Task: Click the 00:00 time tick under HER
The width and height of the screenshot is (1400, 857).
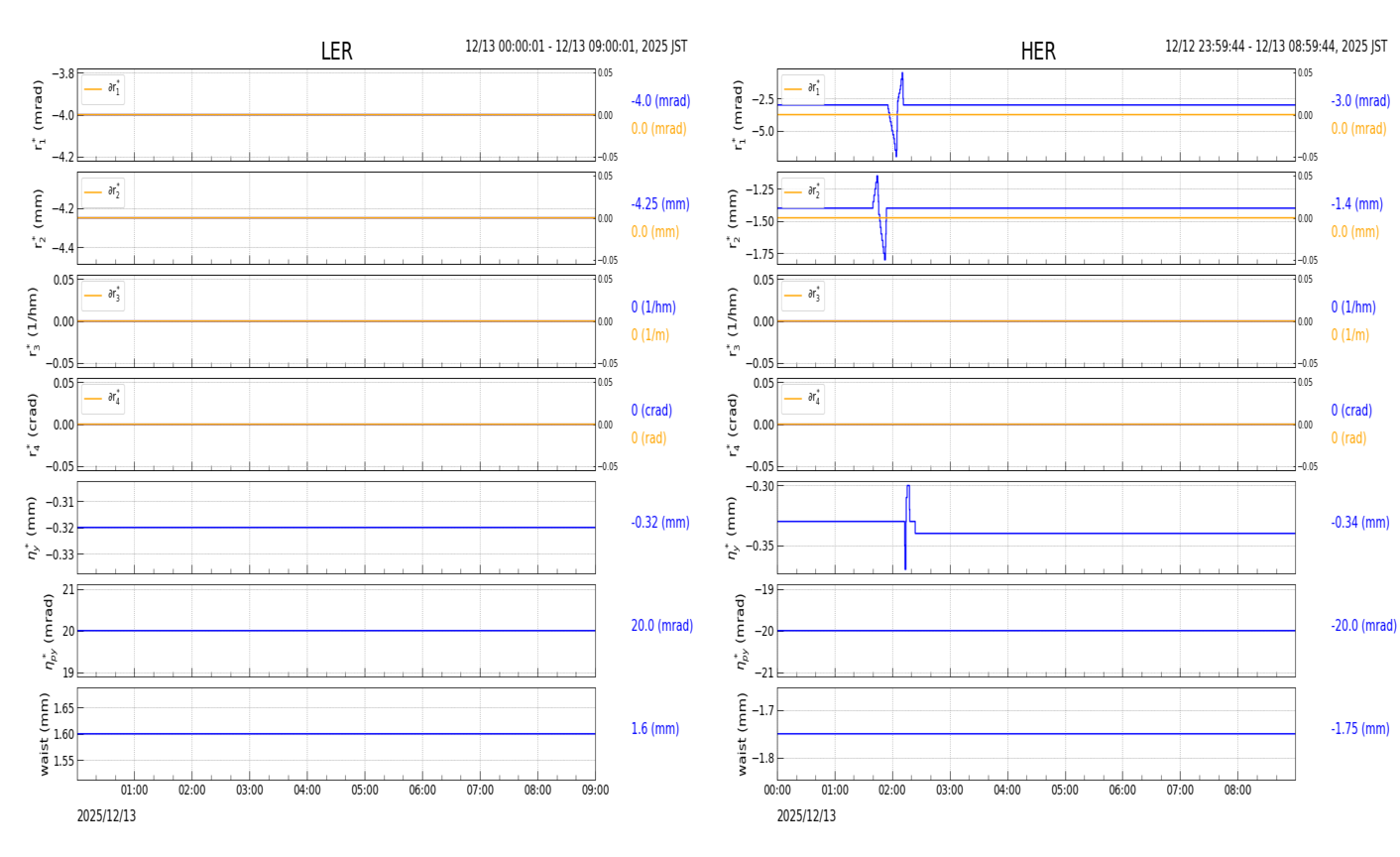Action: point(777,791)
